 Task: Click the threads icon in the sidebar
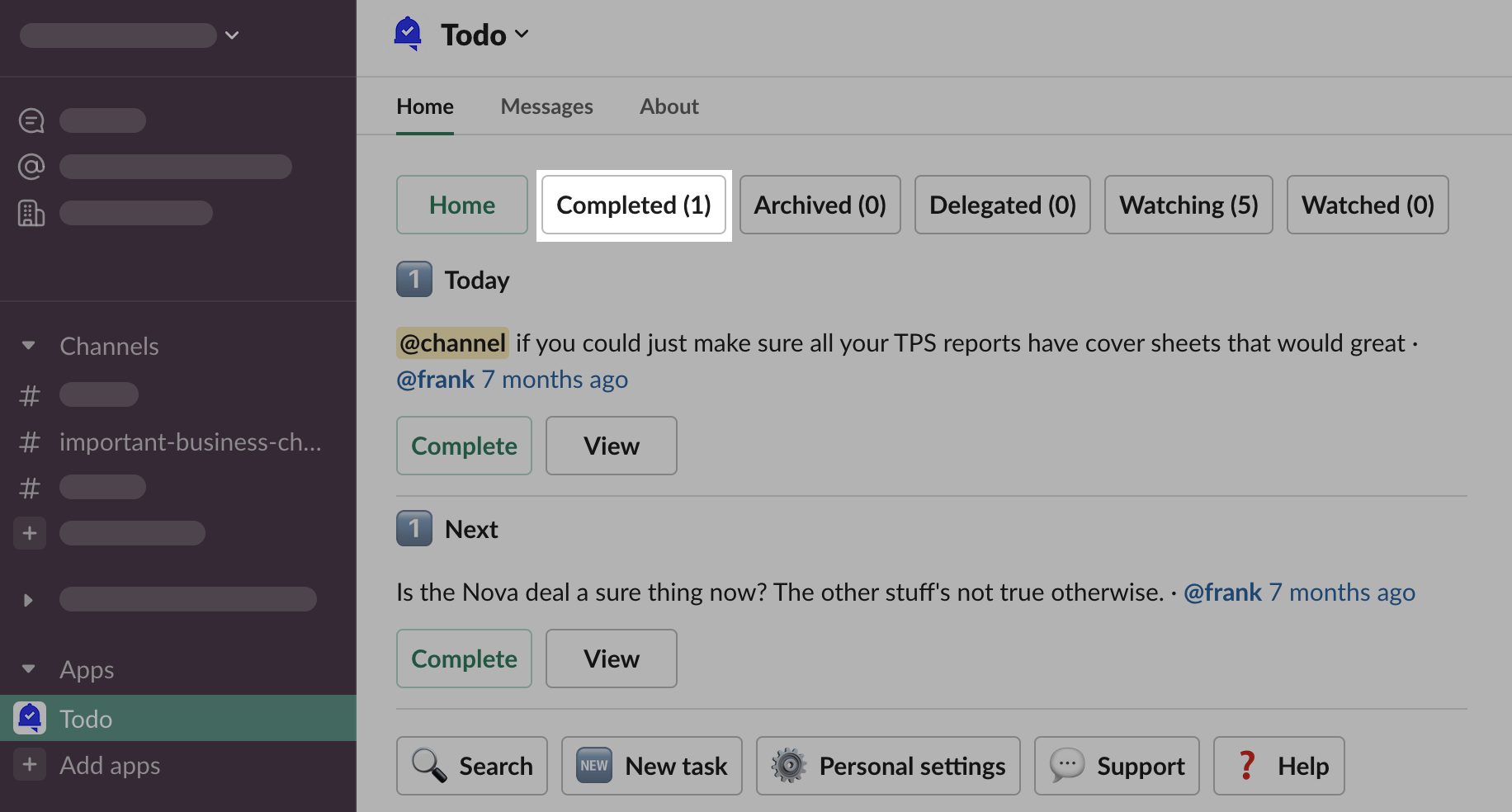31,120
